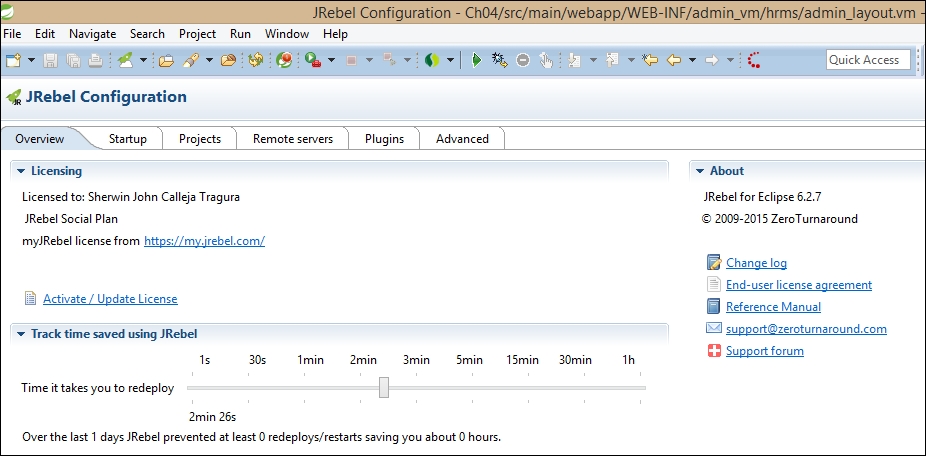The width and height of the screenshot is (926, 456).
Task: Click the green Resume play icon
Action: tap(476, 60)
